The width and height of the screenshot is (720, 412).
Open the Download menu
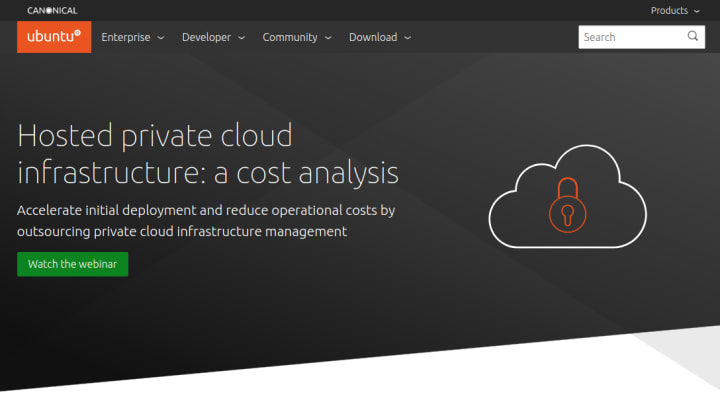[x=380, y=37]
